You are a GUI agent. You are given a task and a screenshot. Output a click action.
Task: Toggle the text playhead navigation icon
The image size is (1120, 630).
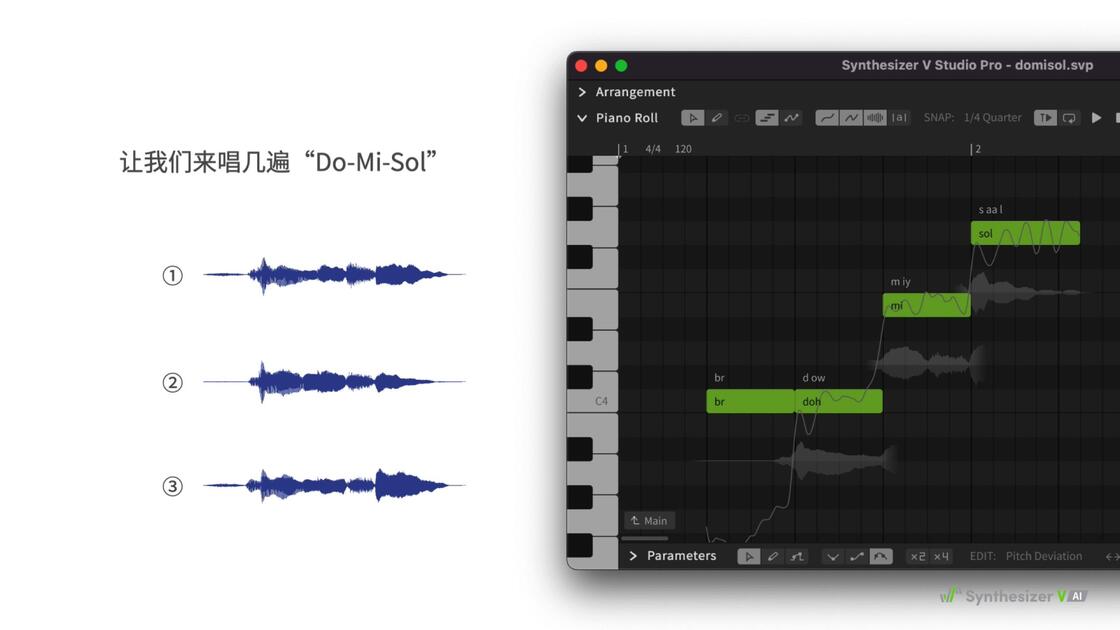pyautogui.click(x=1045, y=118)
